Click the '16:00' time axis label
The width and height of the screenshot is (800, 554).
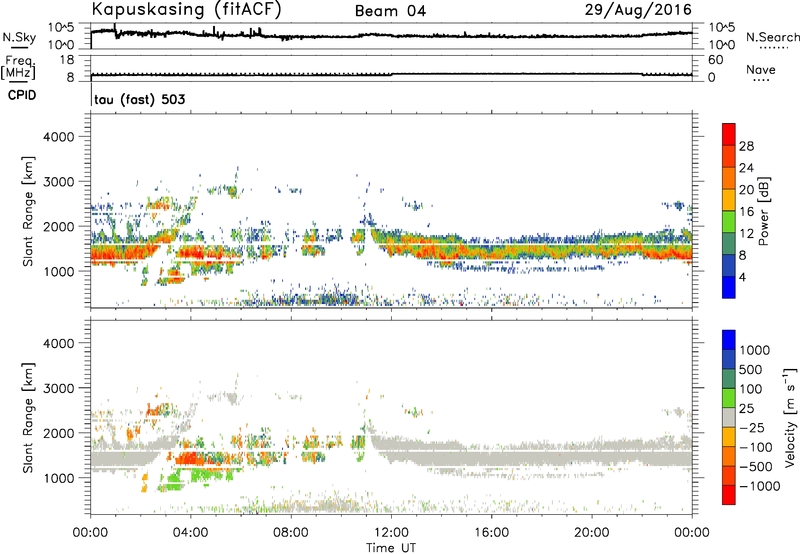(491, 533)
